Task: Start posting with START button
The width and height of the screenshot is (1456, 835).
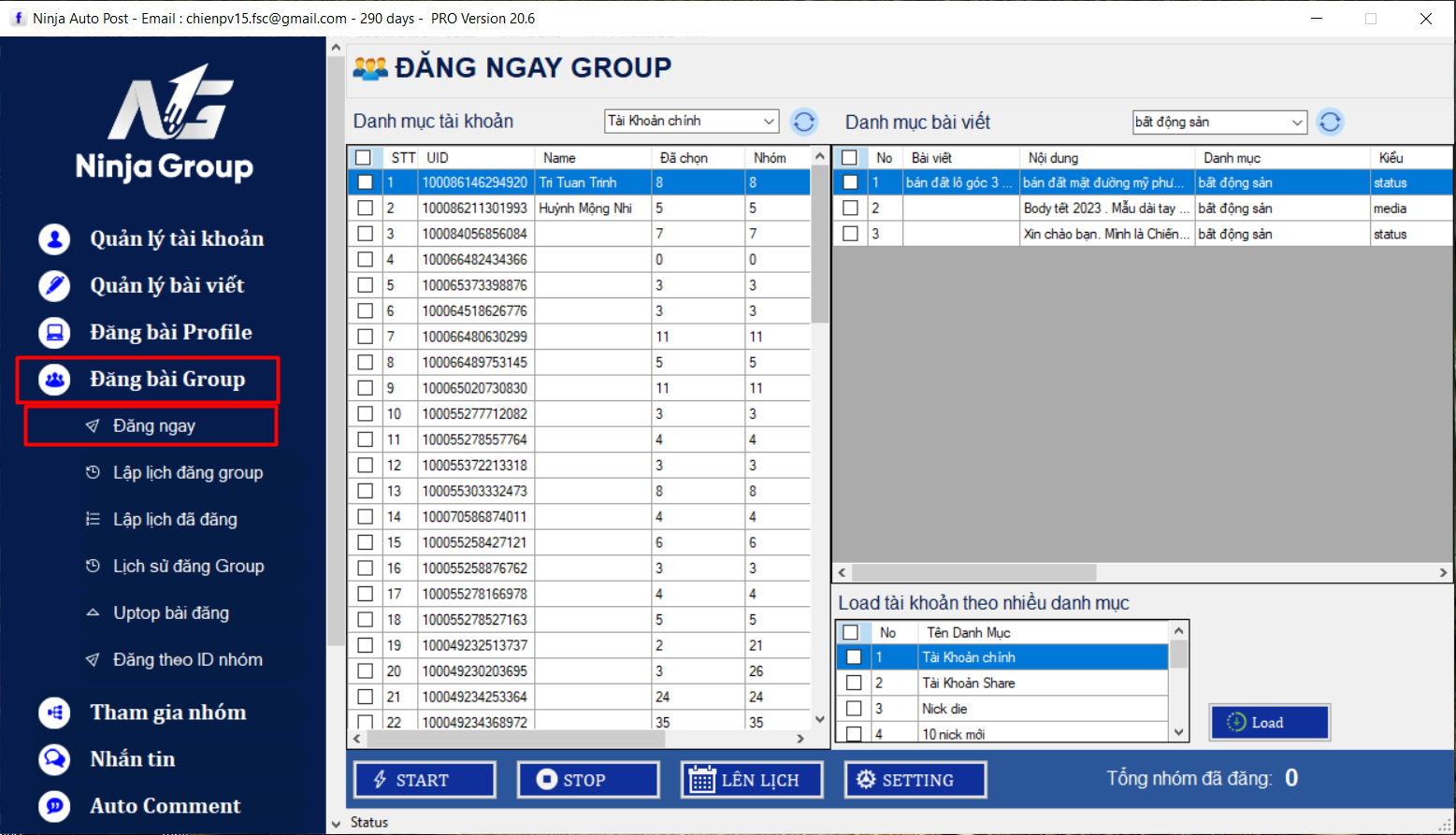Action: (x=425, y=780)
